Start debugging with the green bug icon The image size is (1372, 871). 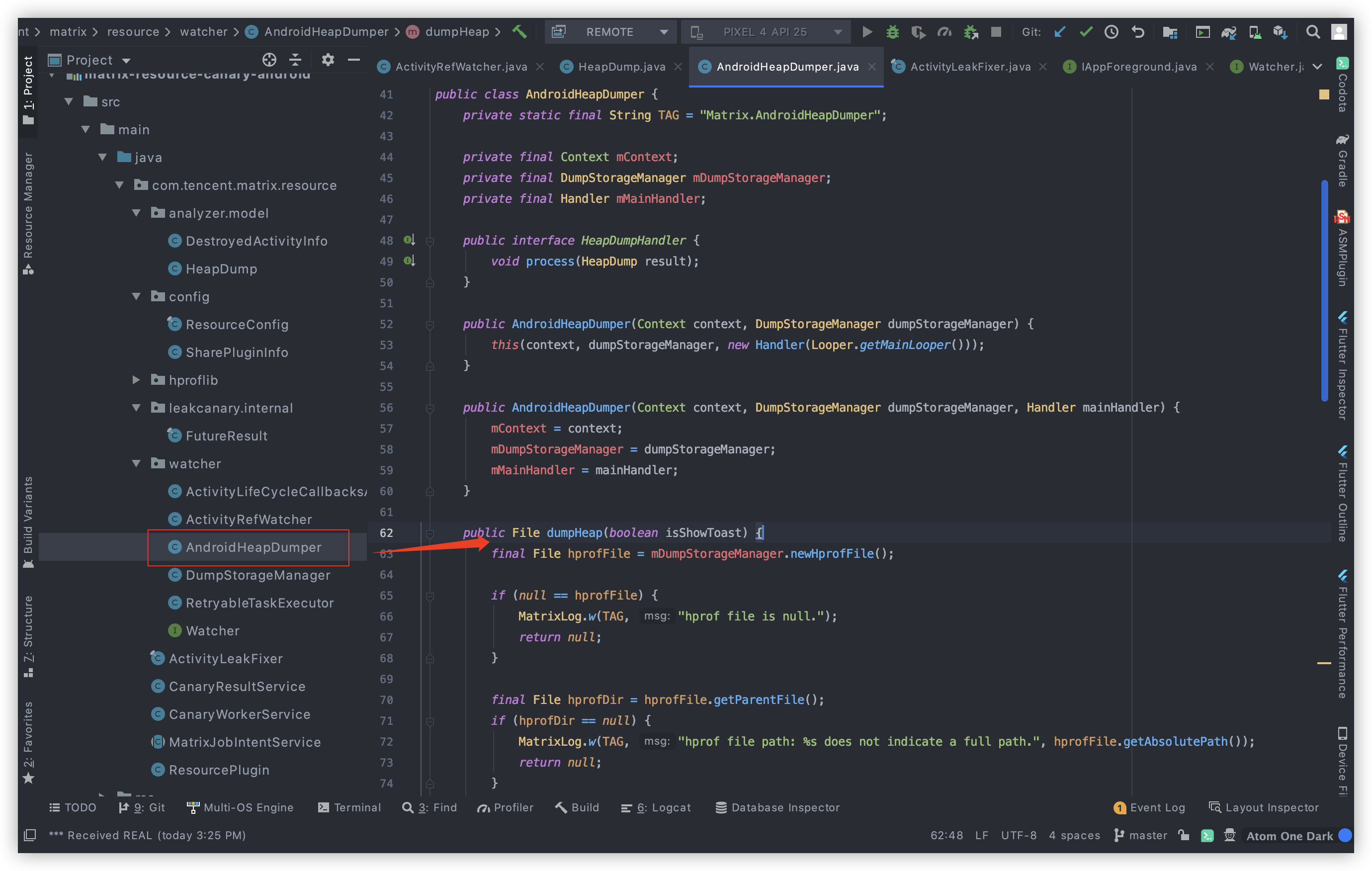892,32
